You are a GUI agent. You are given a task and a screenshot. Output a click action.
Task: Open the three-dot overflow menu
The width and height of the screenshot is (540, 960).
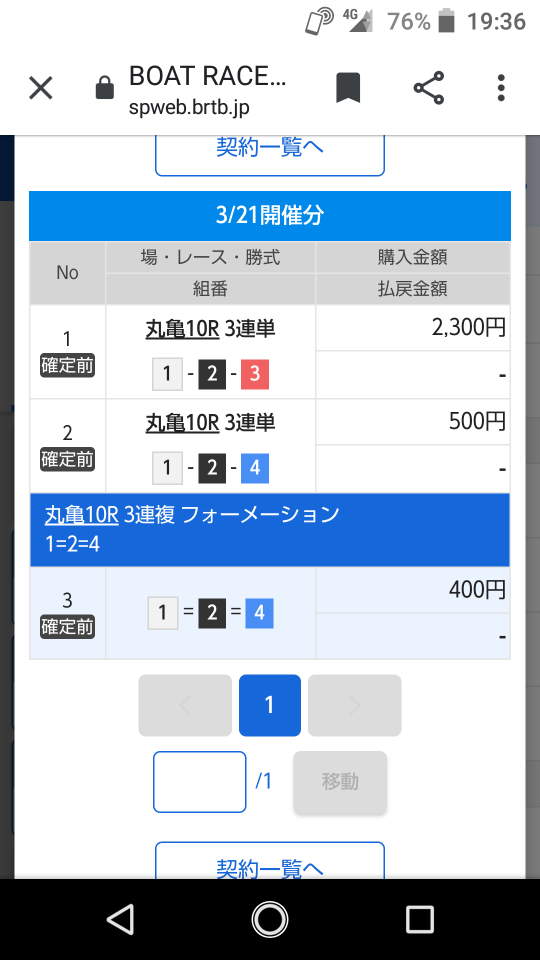coord(501,88)
